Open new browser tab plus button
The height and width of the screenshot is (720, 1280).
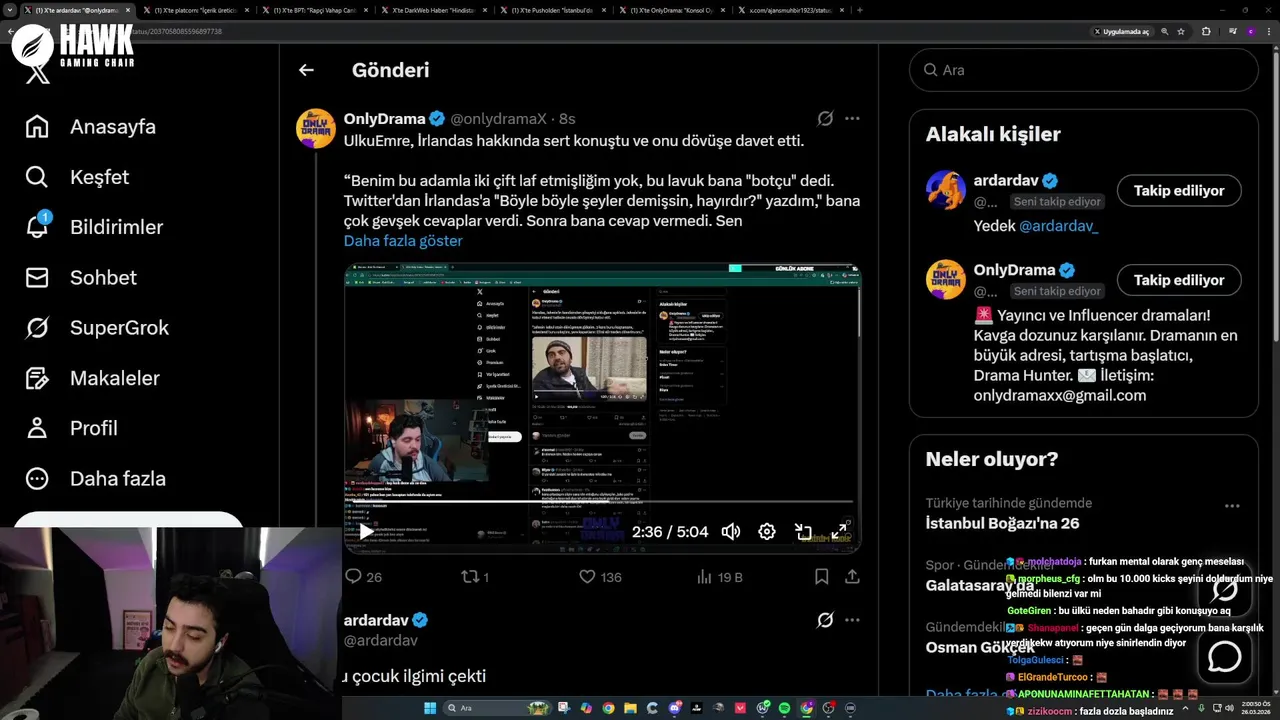(860, 10)
